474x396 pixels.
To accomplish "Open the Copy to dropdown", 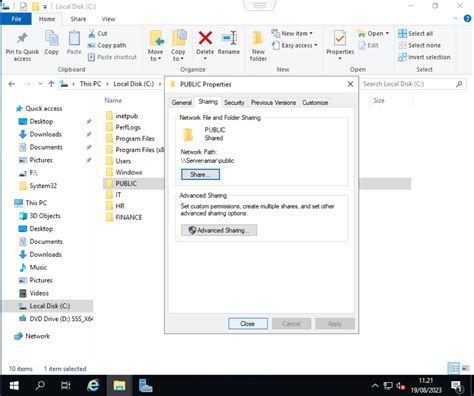I will (x=178, y=55).
